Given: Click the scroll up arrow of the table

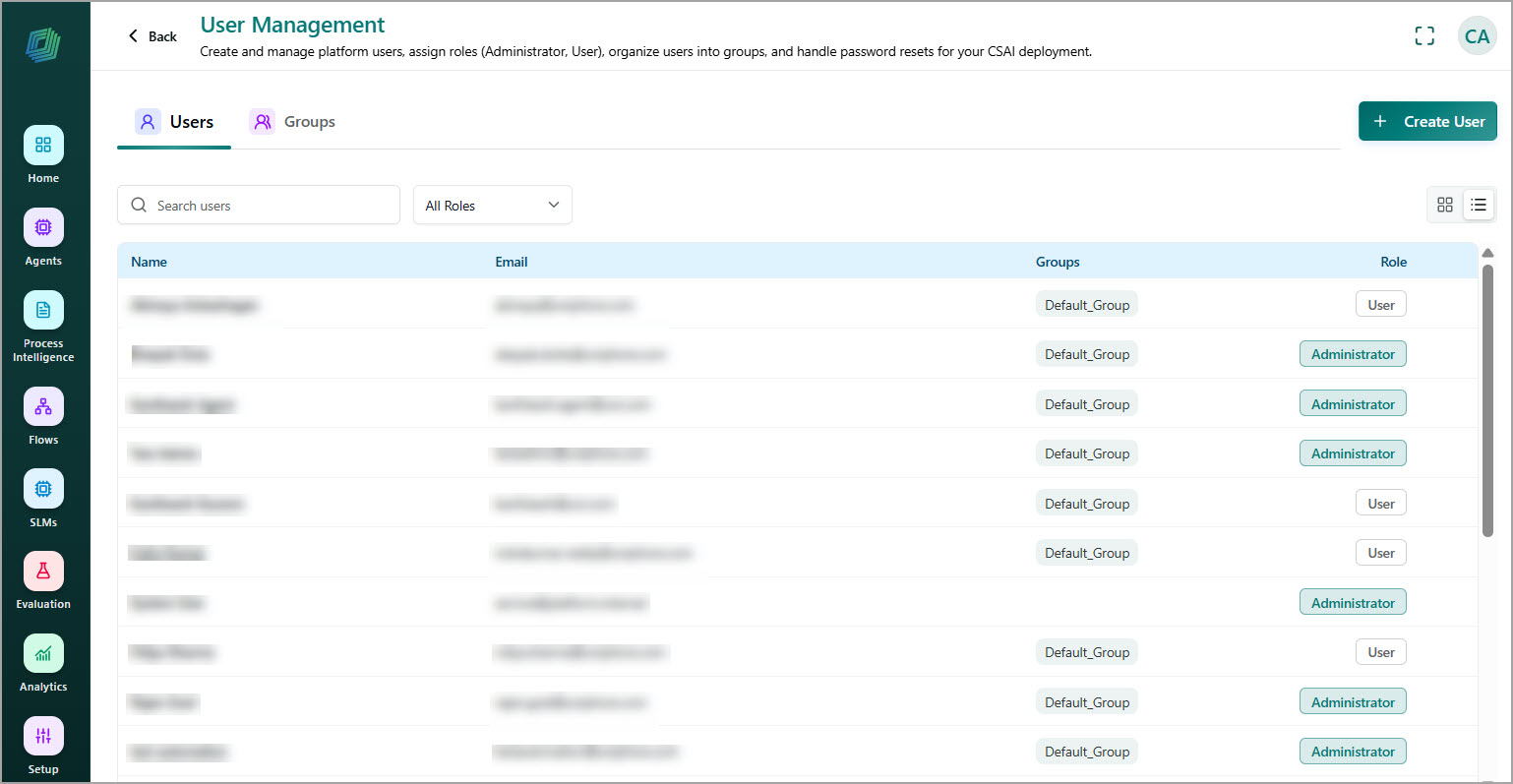Looking at the screenshot, I should coord(1487,254).
